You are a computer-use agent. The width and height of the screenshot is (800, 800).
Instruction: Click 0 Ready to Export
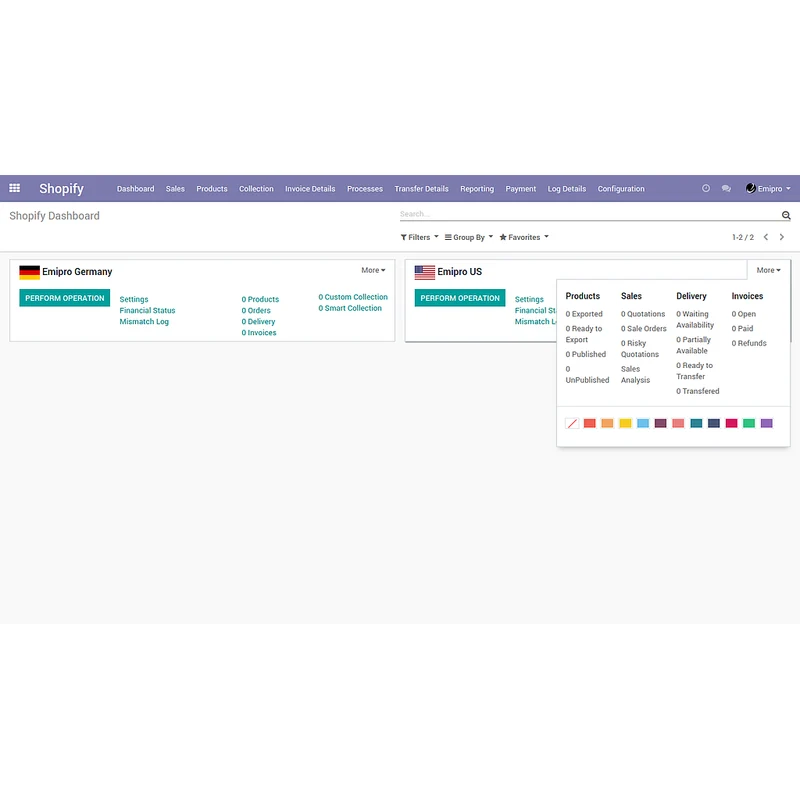[x=584, y=334]
